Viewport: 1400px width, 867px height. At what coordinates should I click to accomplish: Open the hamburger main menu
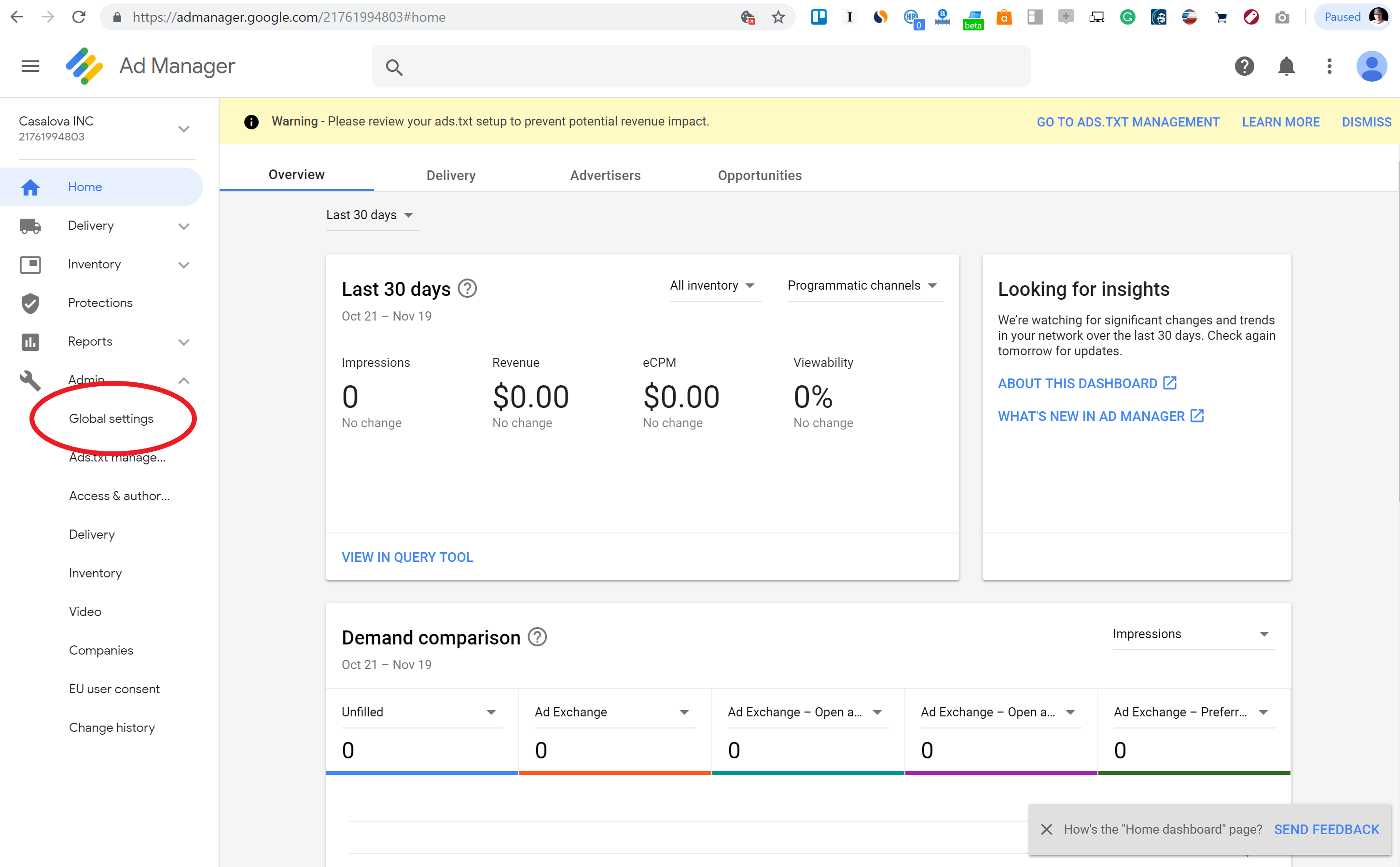point(30,67)
